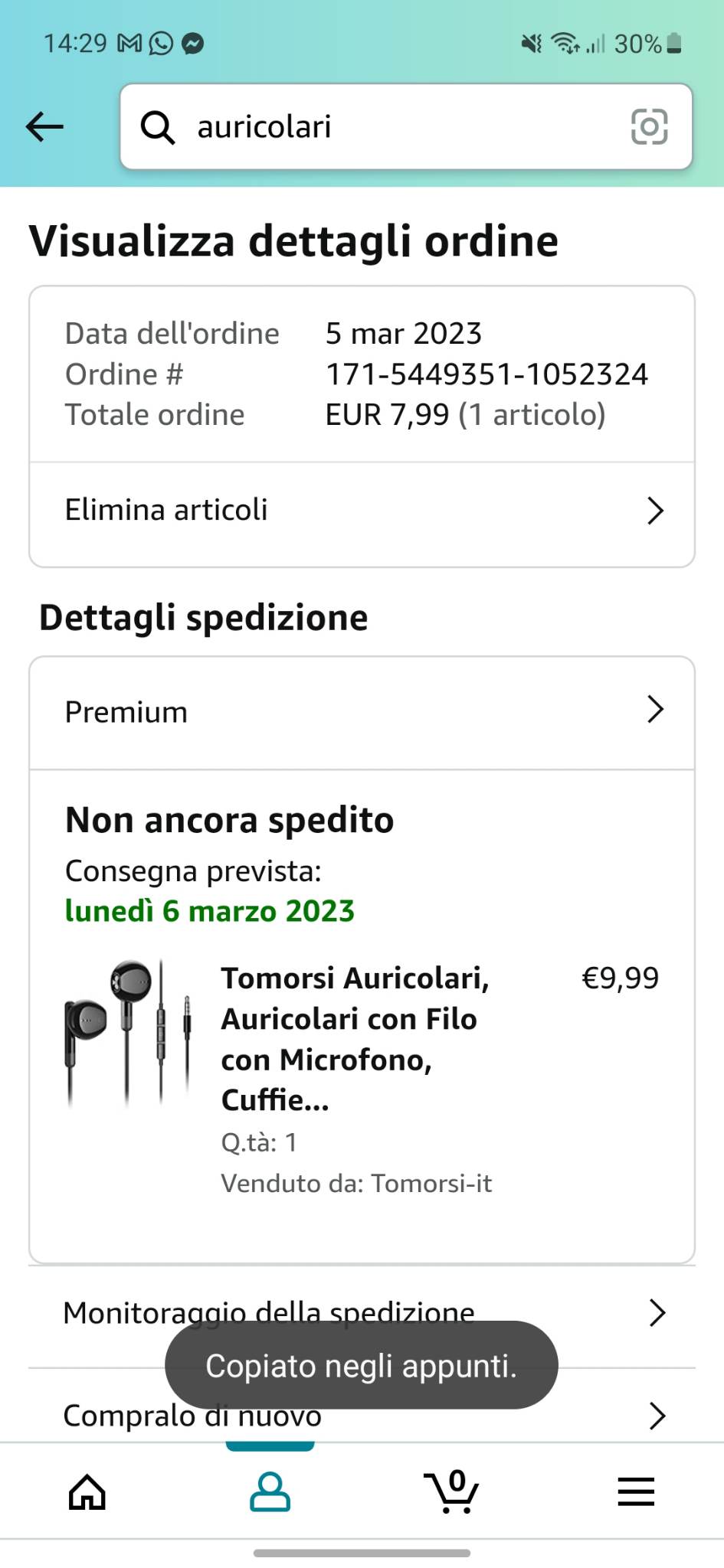The width and height of the screenshot is (724, 1568).
Task: Expand Compralo di nuovo chevron
Action: (x=657, y=1416)
